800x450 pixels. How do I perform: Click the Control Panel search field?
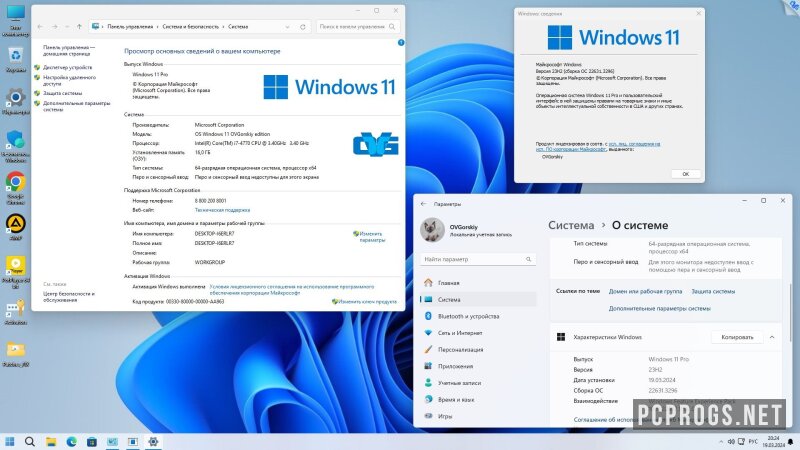(357, 27)
